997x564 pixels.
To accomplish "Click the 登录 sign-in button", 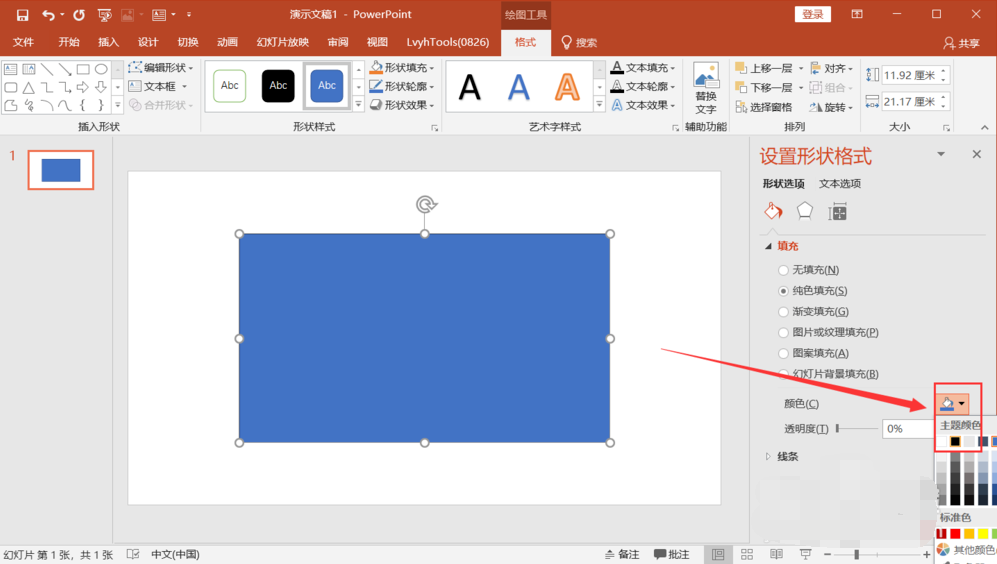I will click(812, 14).
